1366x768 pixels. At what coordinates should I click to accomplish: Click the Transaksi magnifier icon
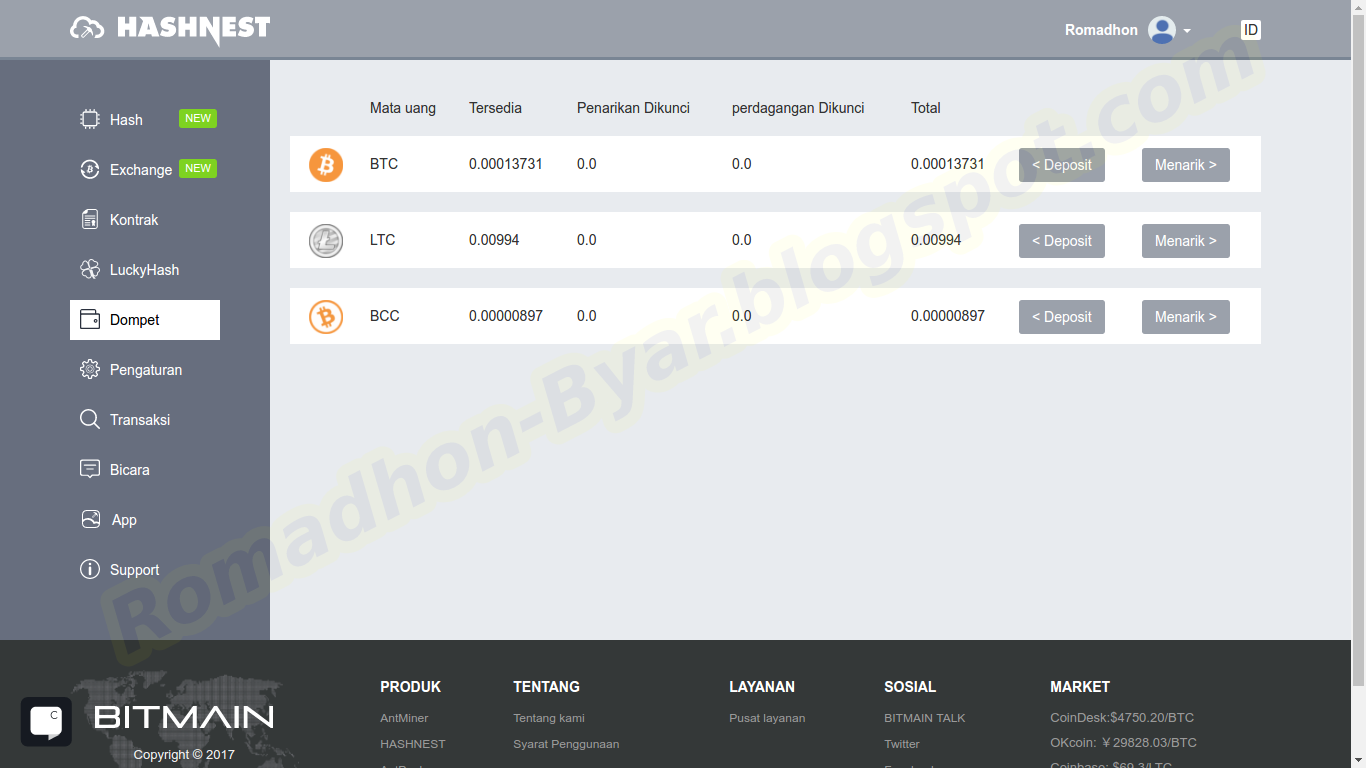[x=90, y=419]
